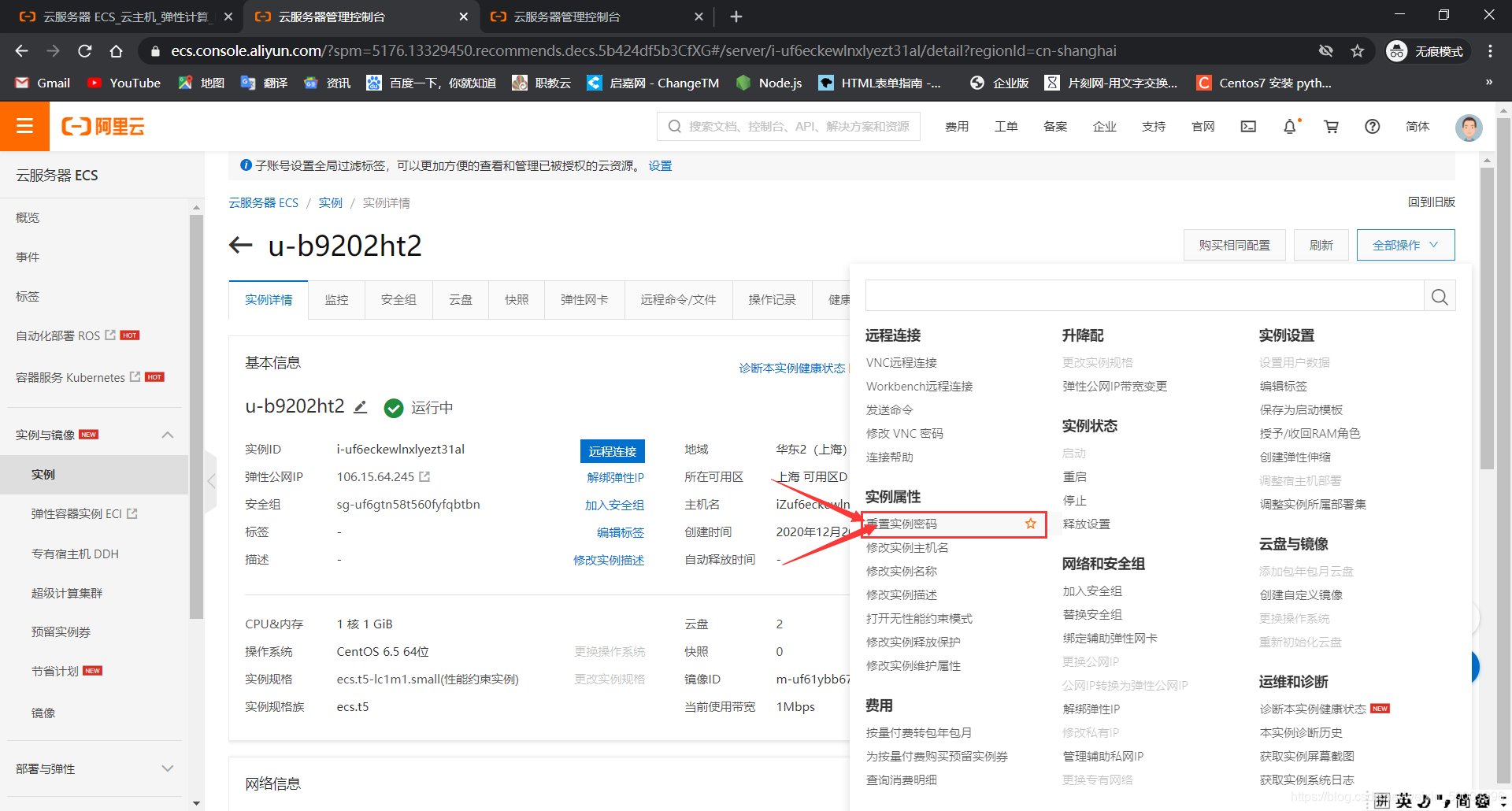The height and width of the screenshot is (811, 1512).
Task: Select VNC远程连接 menu entry
Action: click(x=901, y=362)
